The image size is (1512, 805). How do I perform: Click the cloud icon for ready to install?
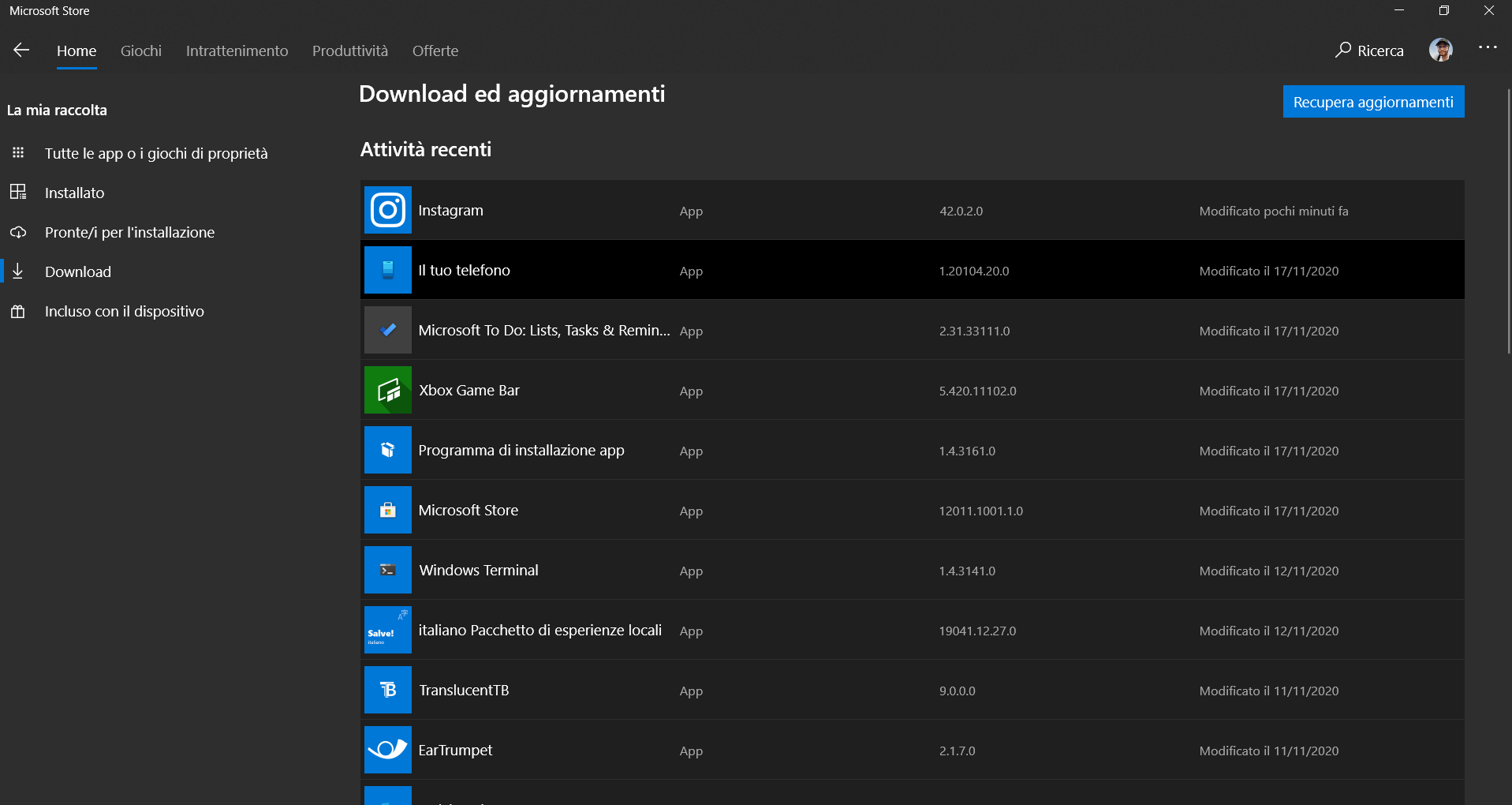18,232
